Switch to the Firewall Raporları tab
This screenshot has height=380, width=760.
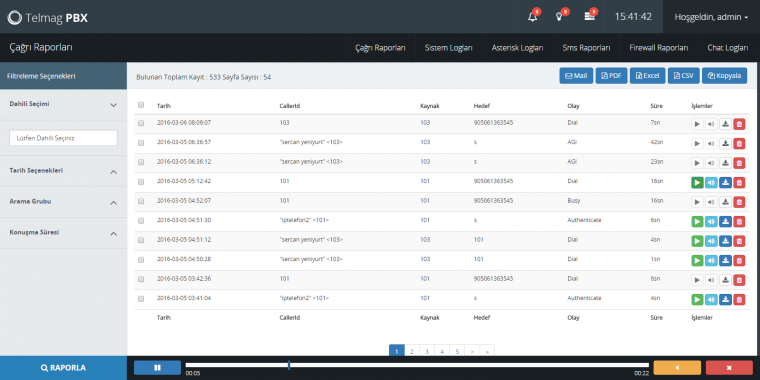tap(659, 48)
